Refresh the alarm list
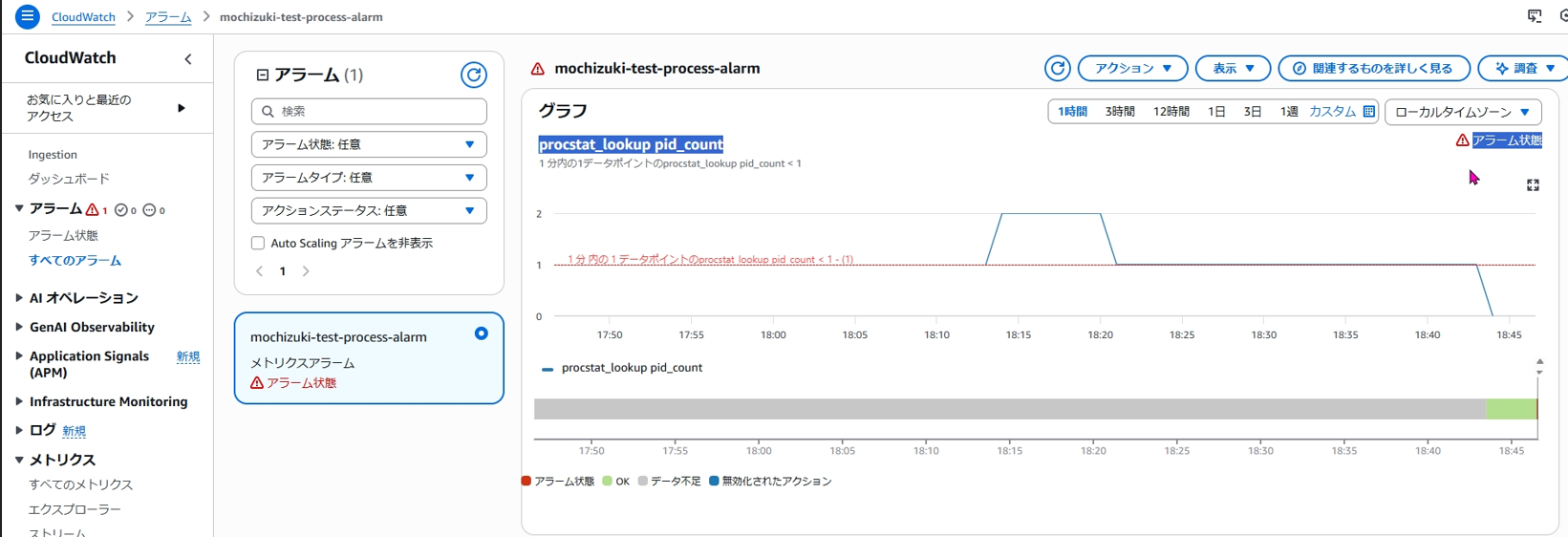 pos(473,75)
